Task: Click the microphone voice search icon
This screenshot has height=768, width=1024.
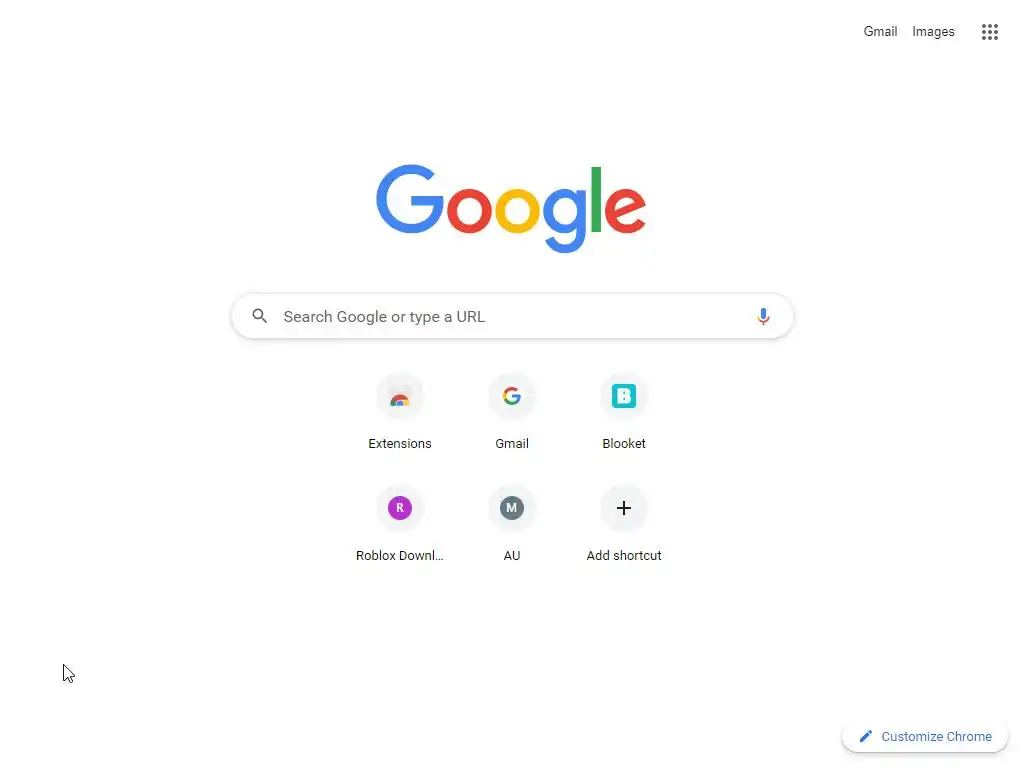Action: click(x=763, y=317)
